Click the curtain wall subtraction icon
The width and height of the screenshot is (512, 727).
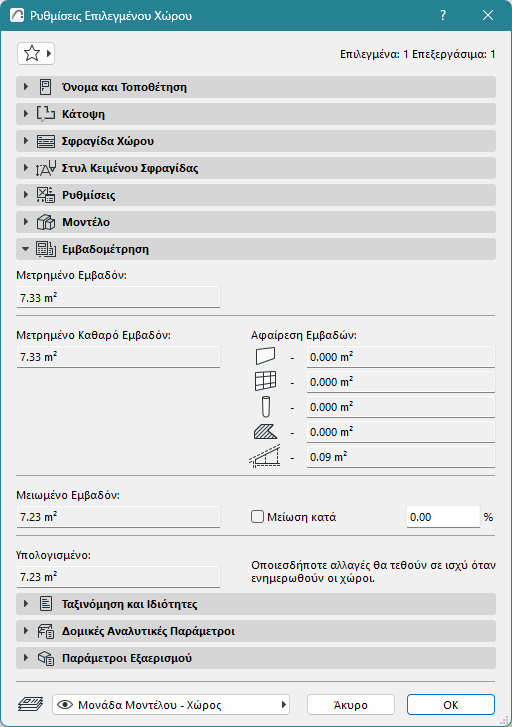click(265, 381)
